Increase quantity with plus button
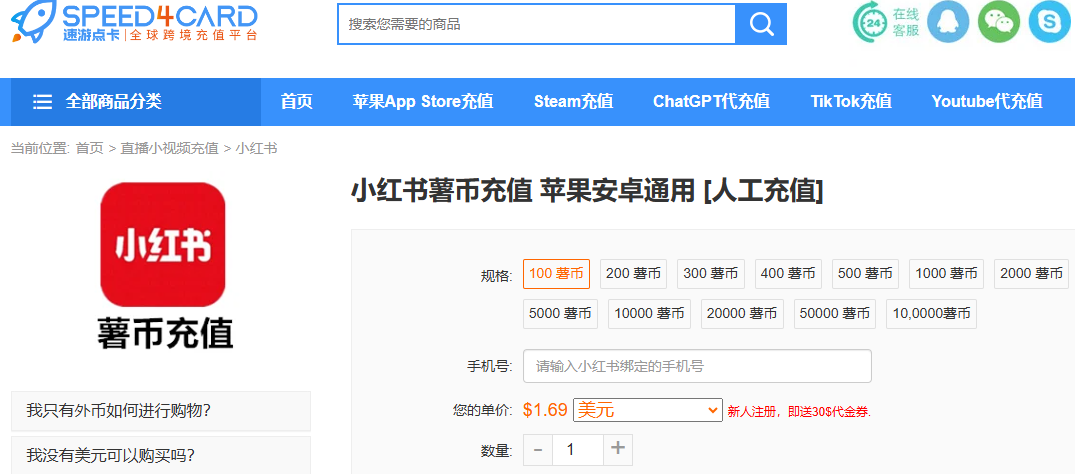1075x474 pixels. pyautogui.click(x=618, y=449)
